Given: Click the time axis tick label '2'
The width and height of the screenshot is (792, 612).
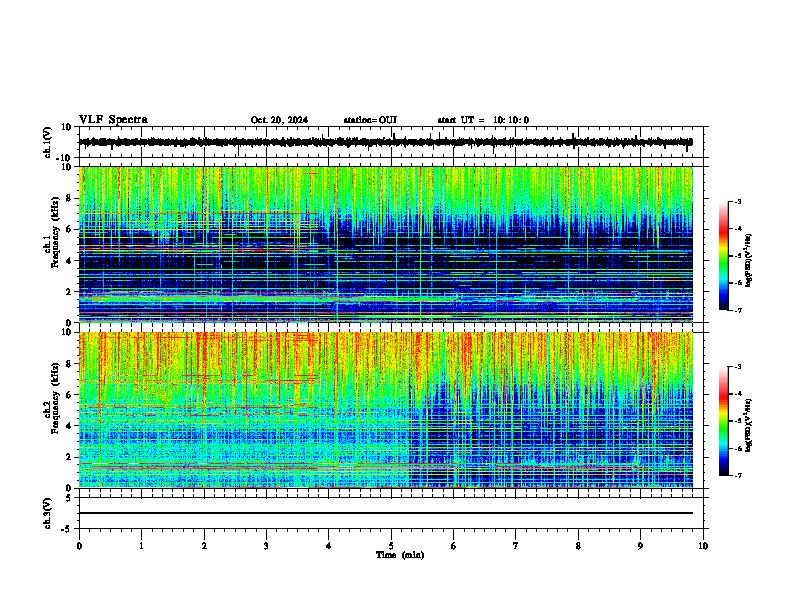Looking at the screenshot, I should (204, 546).
